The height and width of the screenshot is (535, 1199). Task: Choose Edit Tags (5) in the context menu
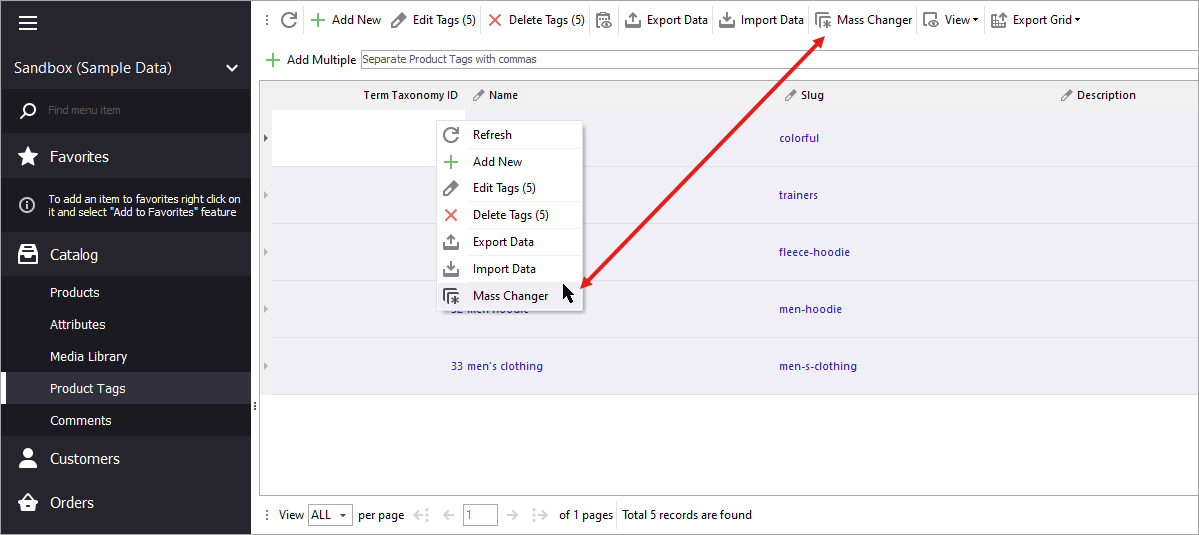click(x=504, y=188)
